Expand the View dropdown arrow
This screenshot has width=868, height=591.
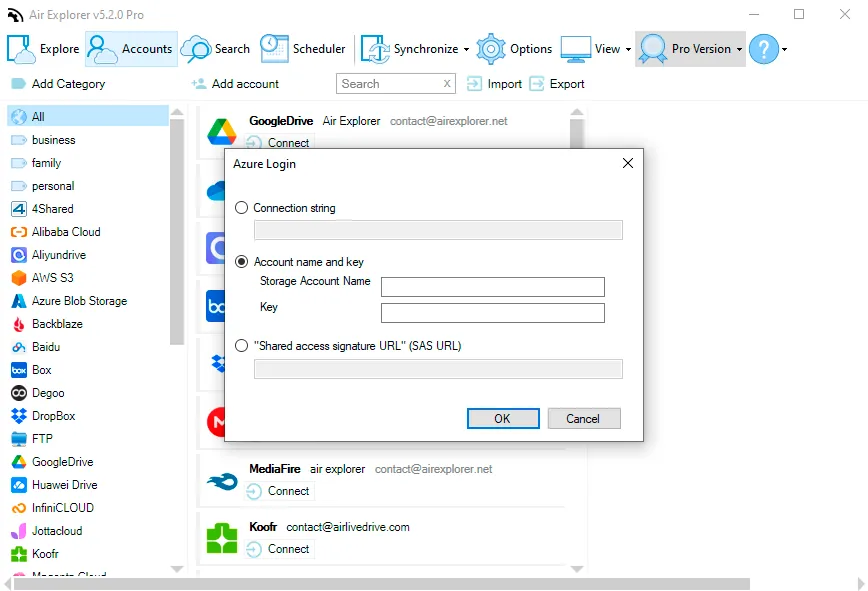pyautogui.click(x=628, y=49)
